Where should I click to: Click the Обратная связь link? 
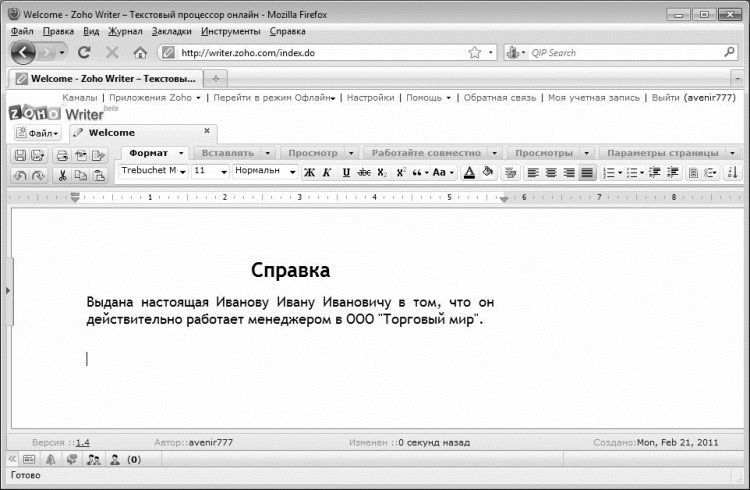click(x=500, y=98)
